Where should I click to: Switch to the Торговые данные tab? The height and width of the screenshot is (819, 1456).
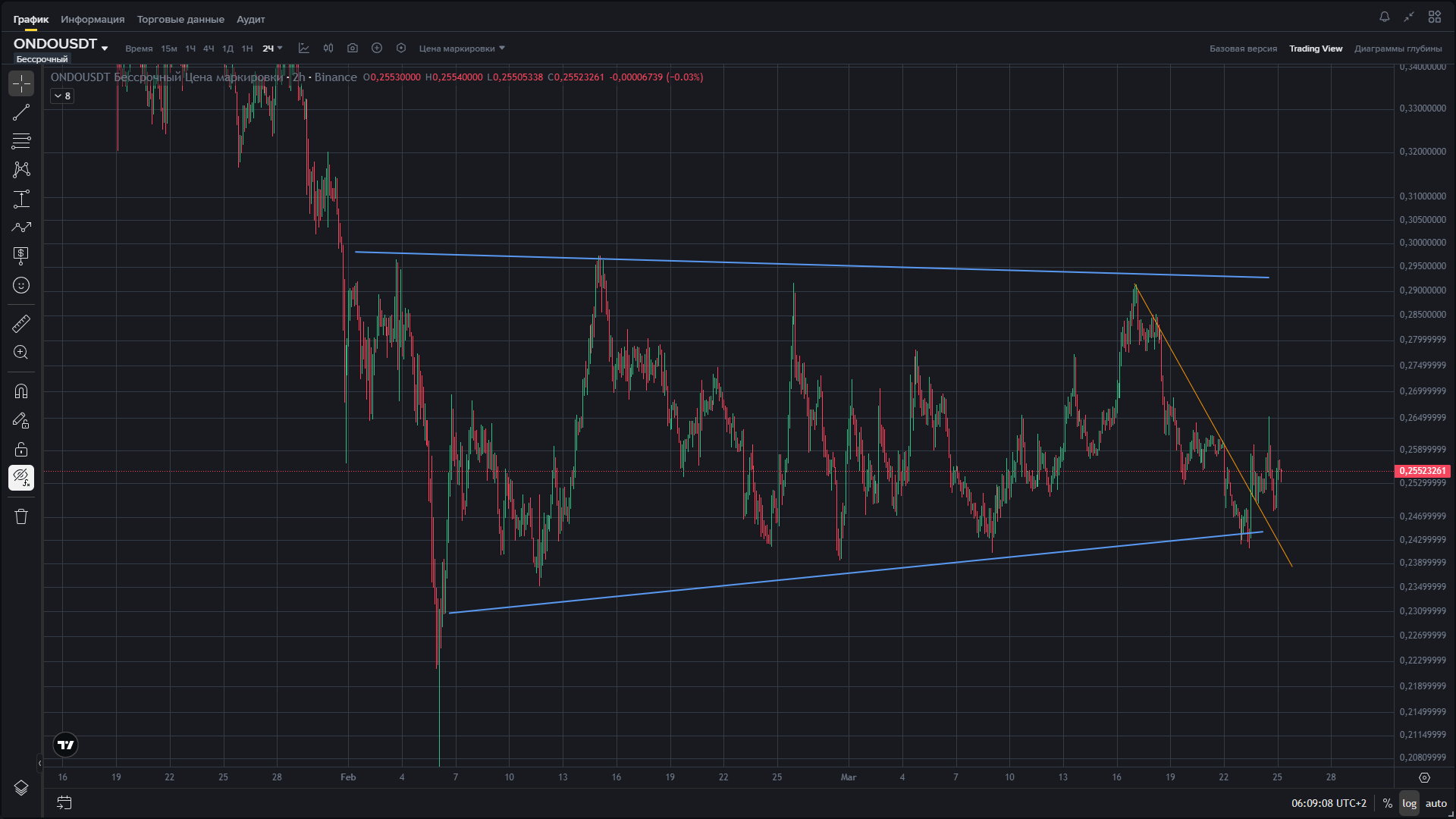tap(180, 19)
